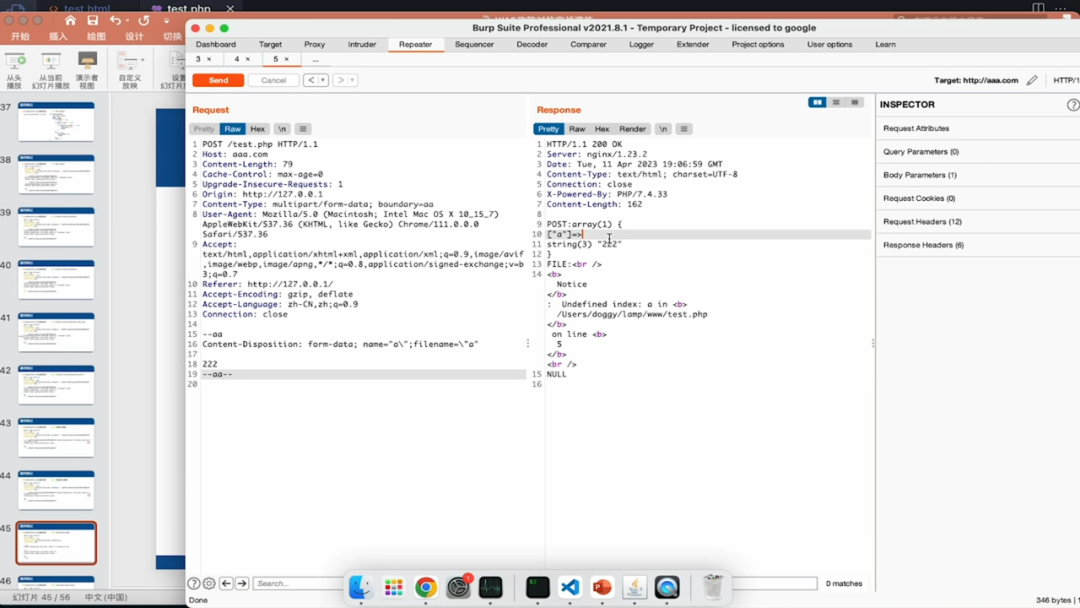Select the Decoder tab
1080x608 pixels.
coord(532,44)
